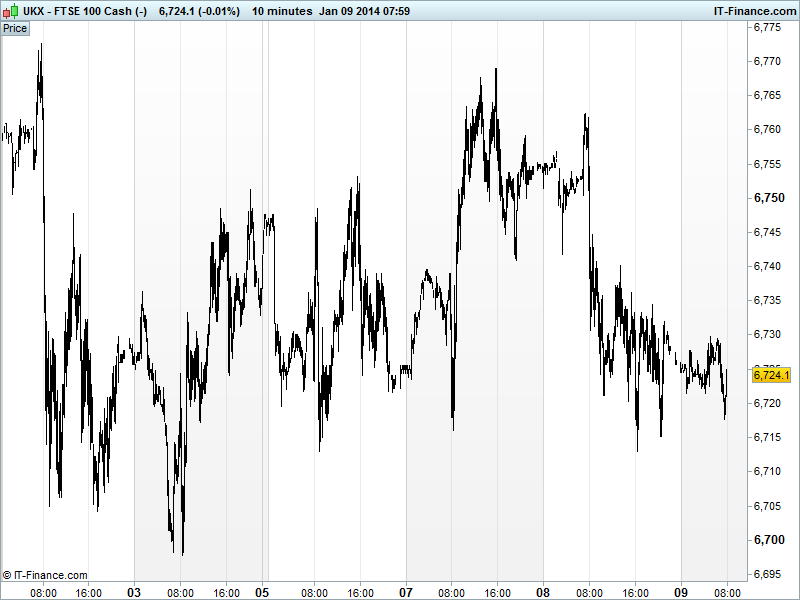800x600 pixels.
Task: Click the © IT-Finance.com copyright link
Action: click(x=45, y=575)
